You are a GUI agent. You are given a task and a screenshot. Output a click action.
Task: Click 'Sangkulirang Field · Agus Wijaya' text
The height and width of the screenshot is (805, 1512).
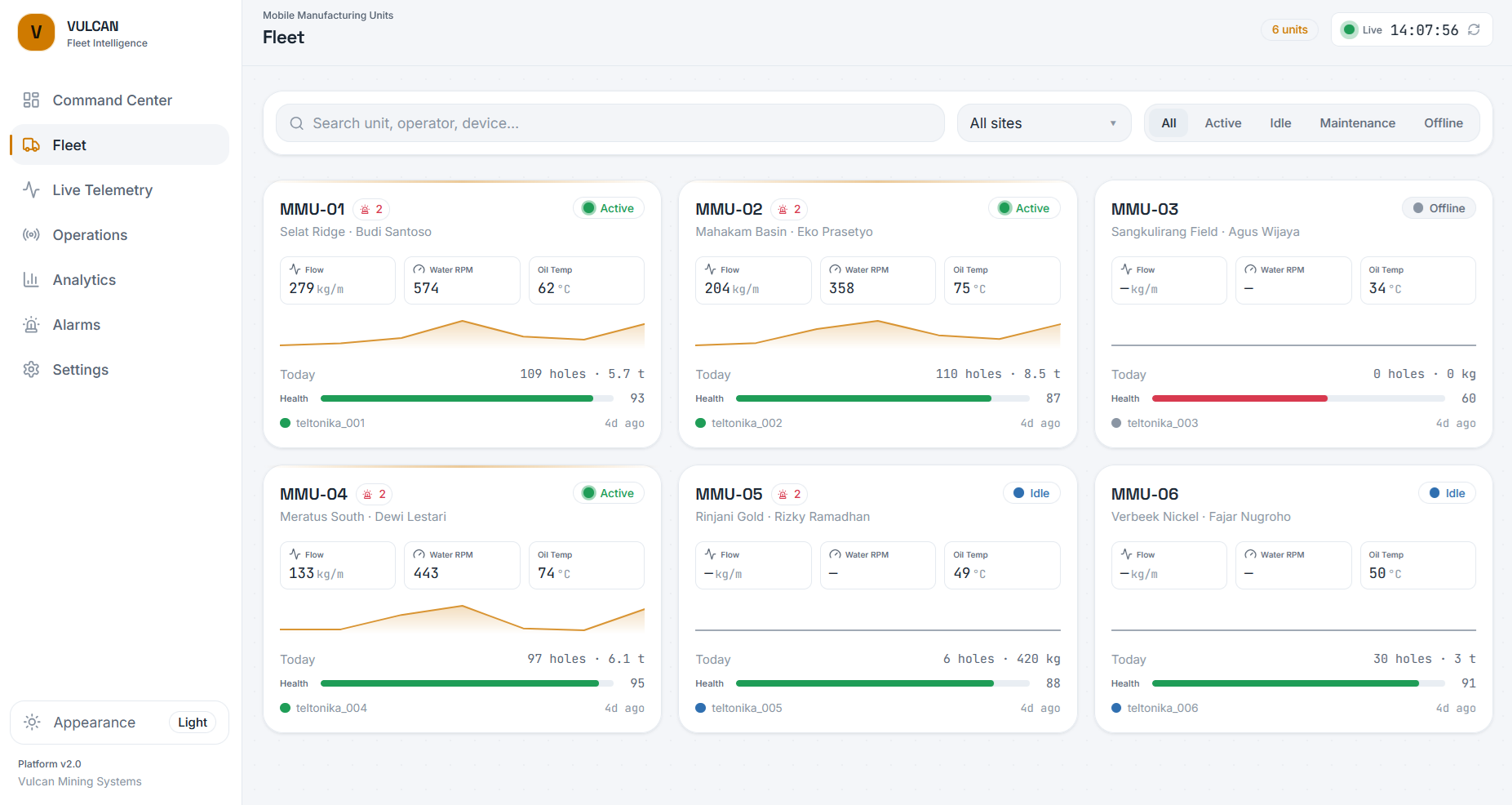tap(1205, 232)
